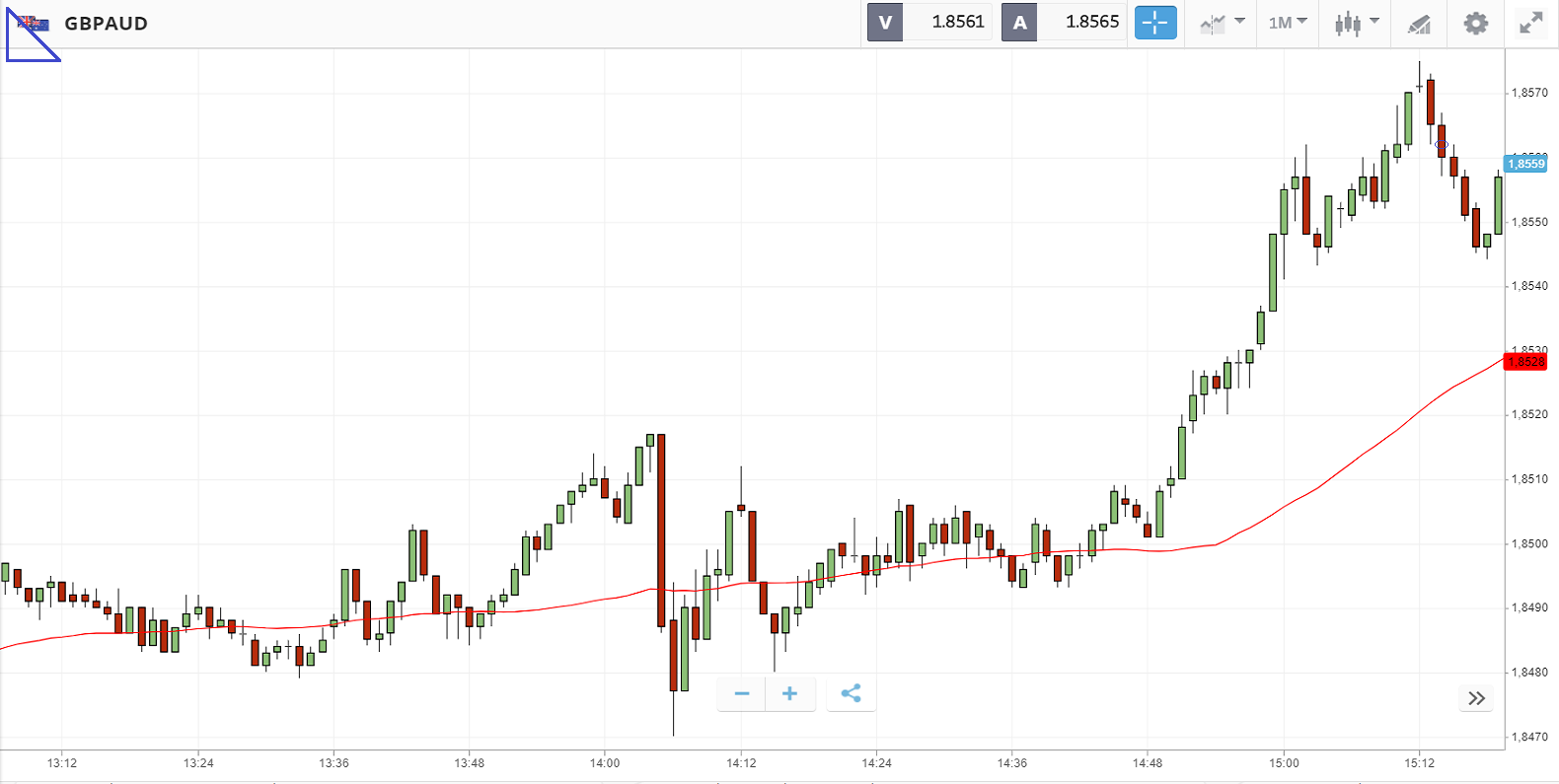The height and width of the screenshot is (784, 1559).
Task: Click the blue 1.8559 current price label
Action: (1525, 164)
